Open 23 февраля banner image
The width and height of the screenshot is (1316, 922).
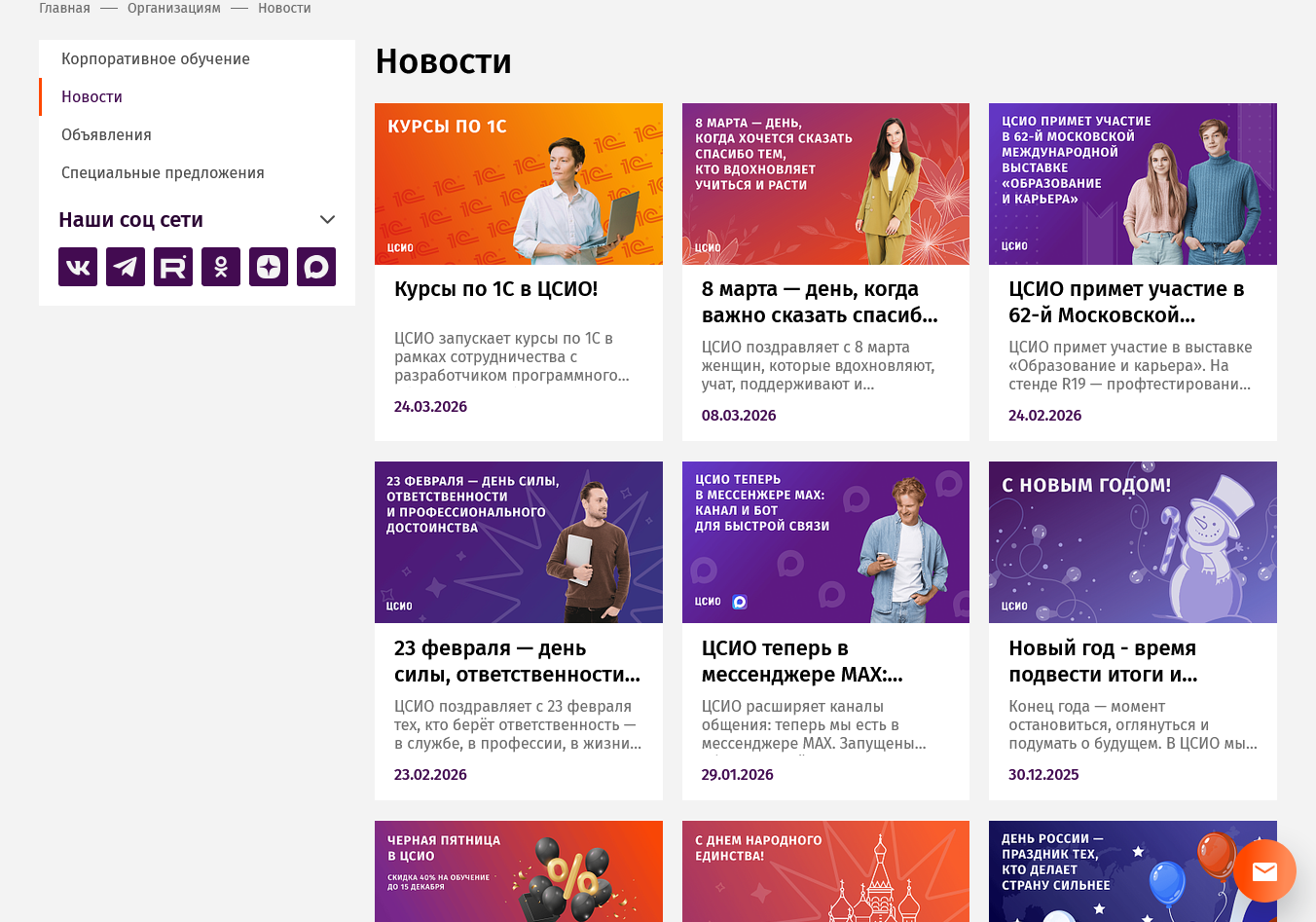coord(519,542)
